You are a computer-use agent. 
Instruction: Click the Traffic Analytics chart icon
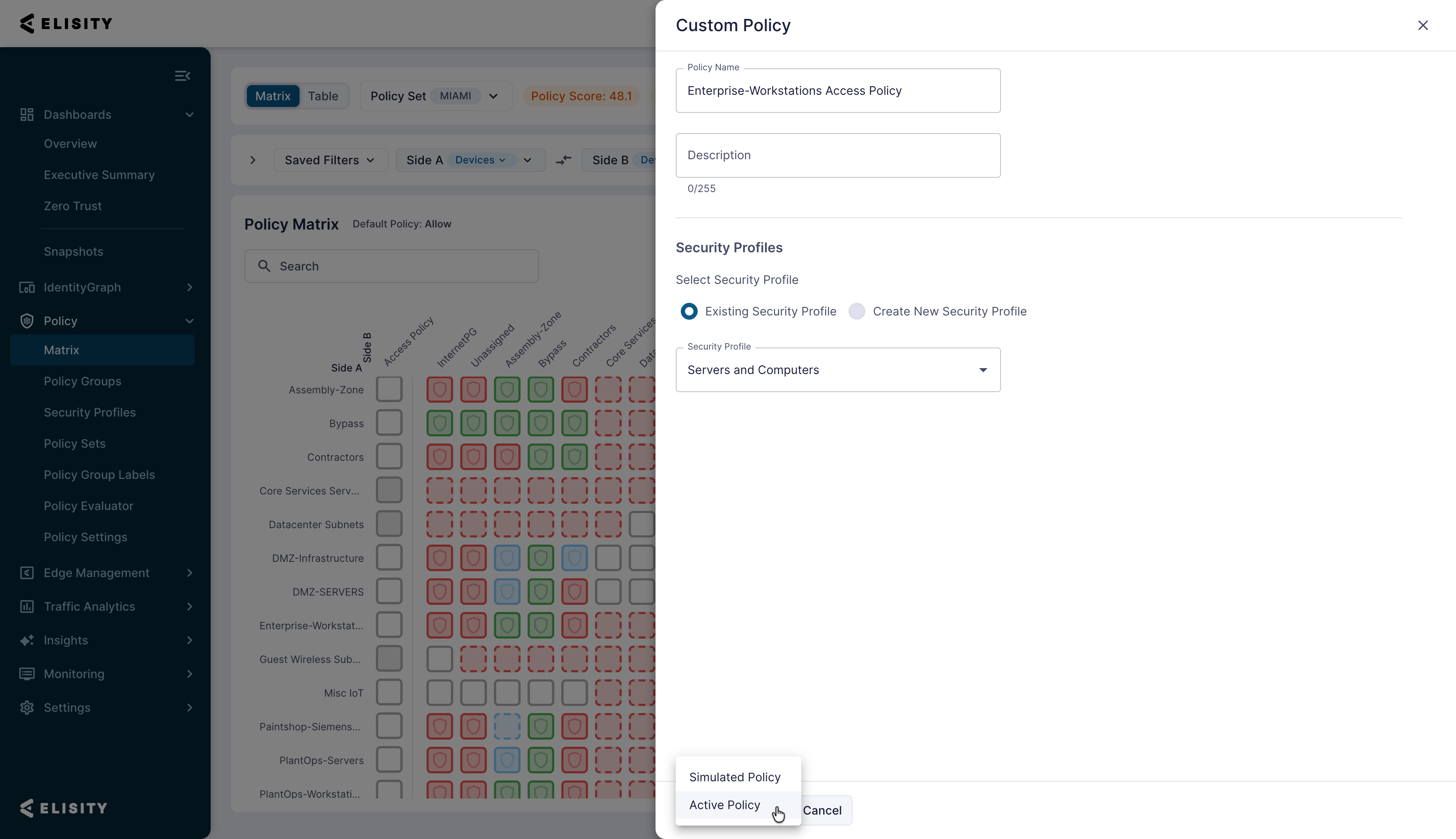coord(27,606)
